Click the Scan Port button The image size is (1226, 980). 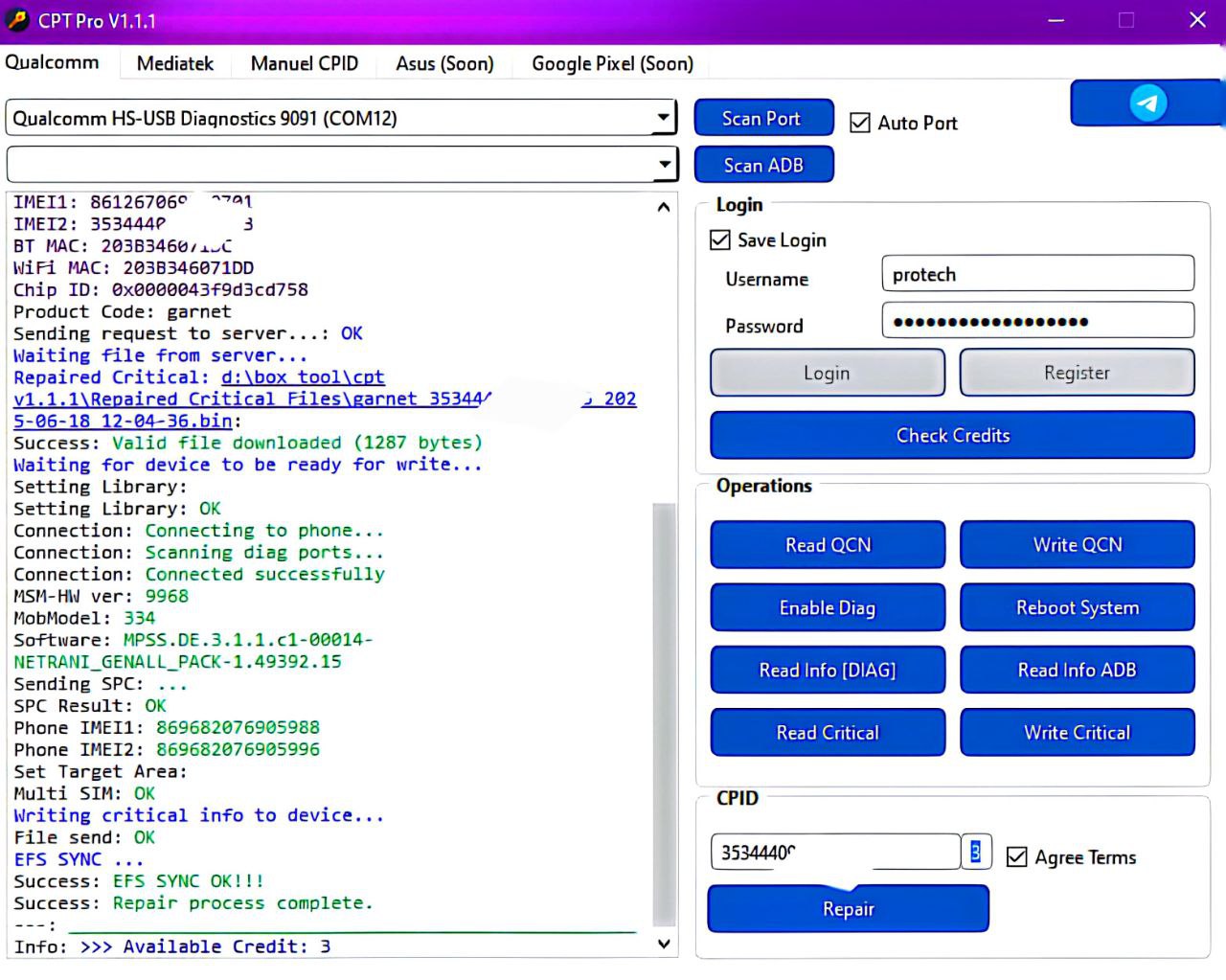(763, 118)
